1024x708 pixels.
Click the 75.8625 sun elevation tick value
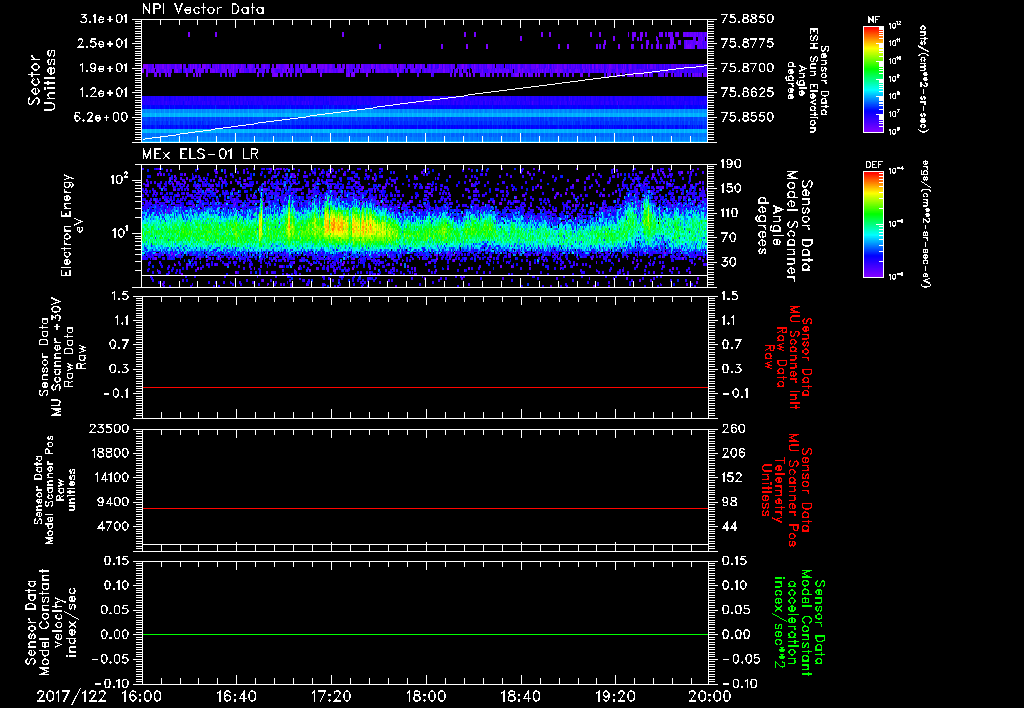coord(747,93)
